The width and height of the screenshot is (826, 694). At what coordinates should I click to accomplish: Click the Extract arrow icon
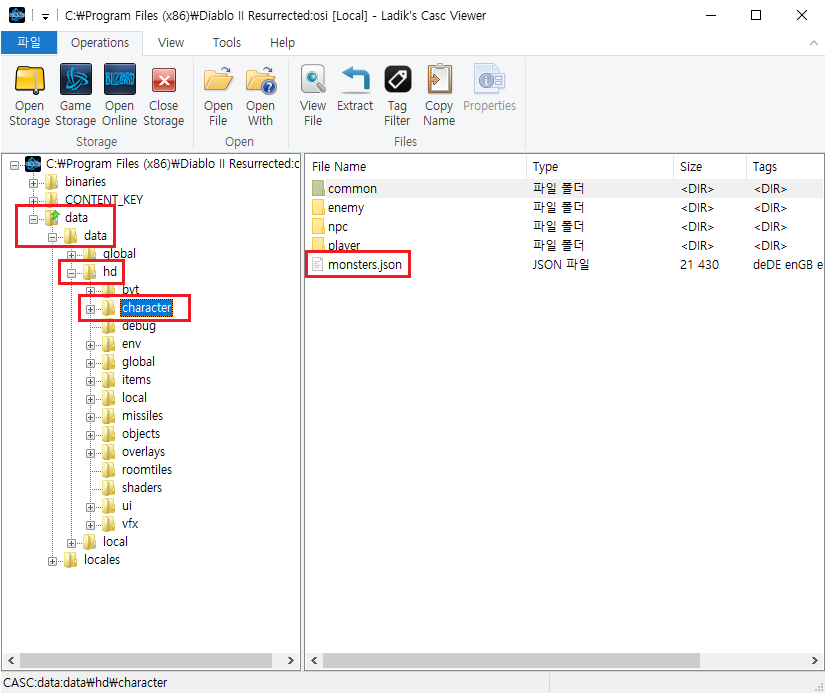coord(356,79)
